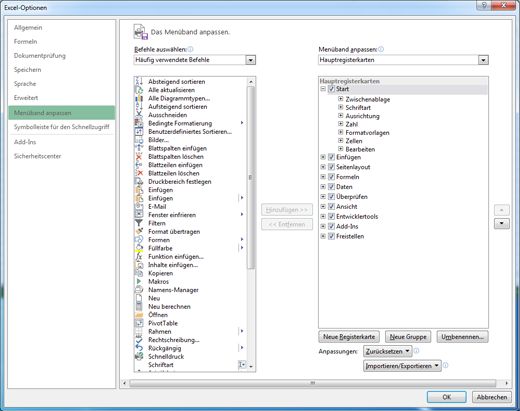
Task: Open the Speichern options page
Action: pos(27,70)
